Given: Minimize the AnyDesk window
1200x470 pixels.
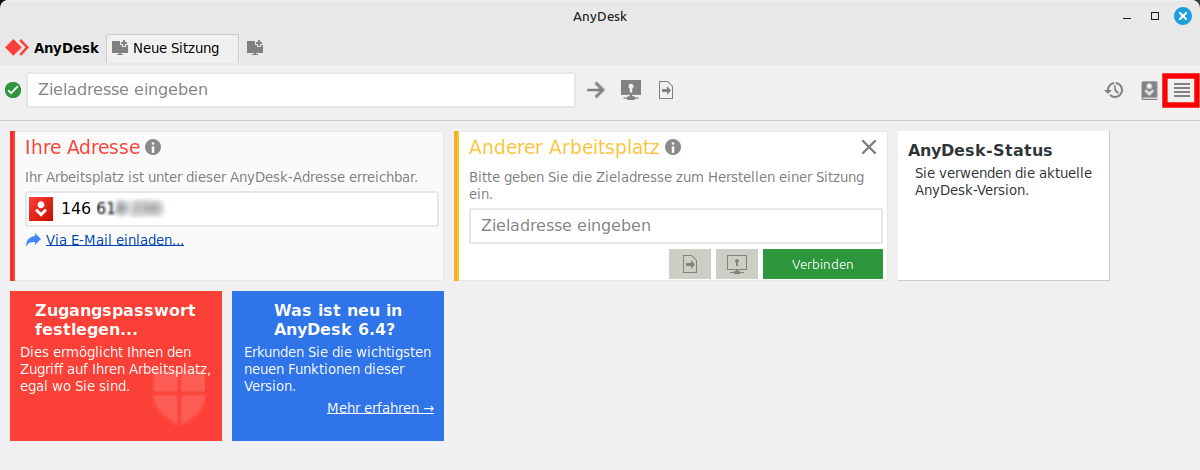Looking at the screenshot, I should point(1127,16).
